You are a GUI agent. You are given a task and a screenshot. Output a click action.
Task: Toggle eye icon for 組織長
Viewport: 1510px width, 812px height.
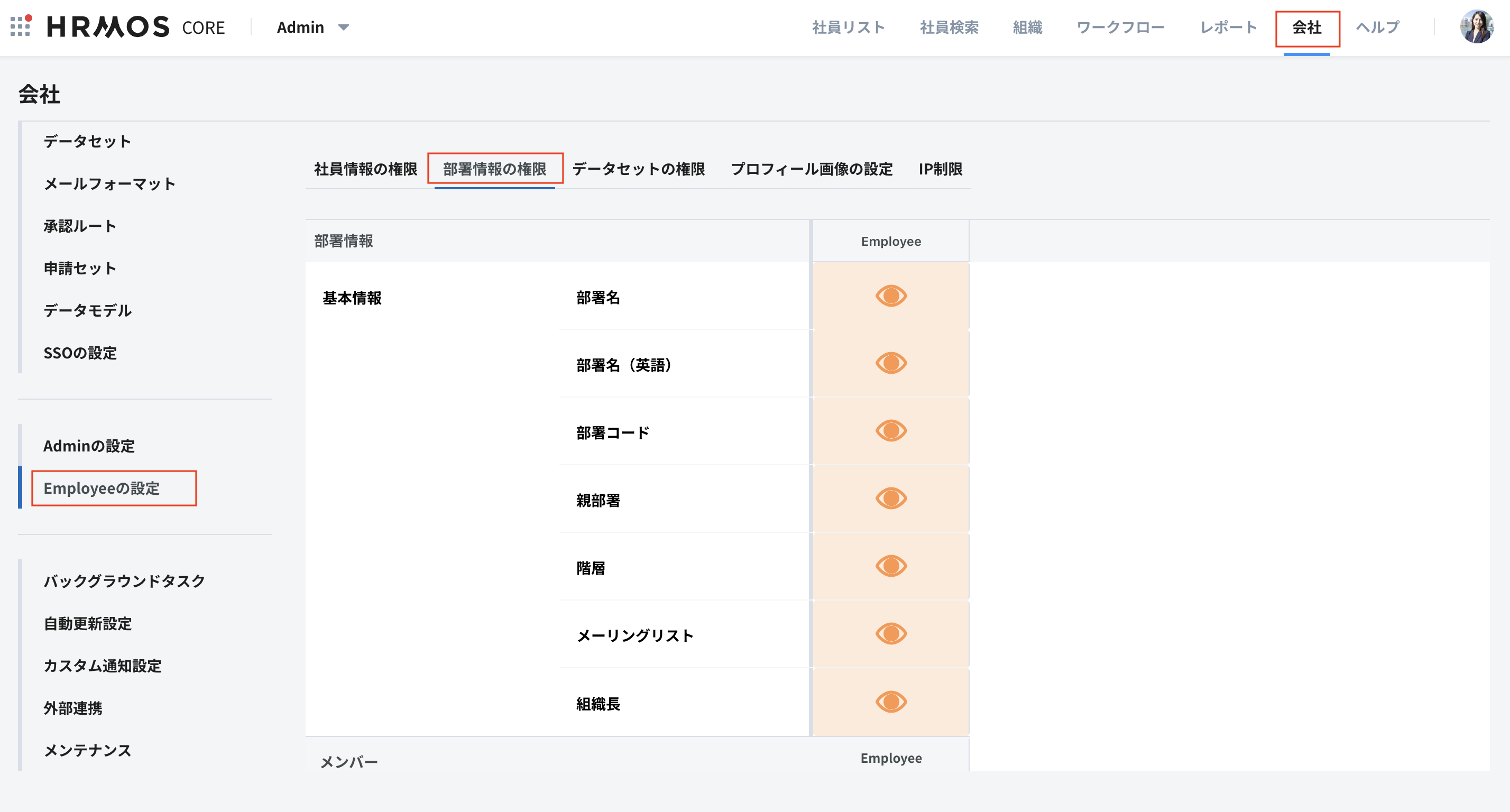pyautogui.click(x=890, y=703)
